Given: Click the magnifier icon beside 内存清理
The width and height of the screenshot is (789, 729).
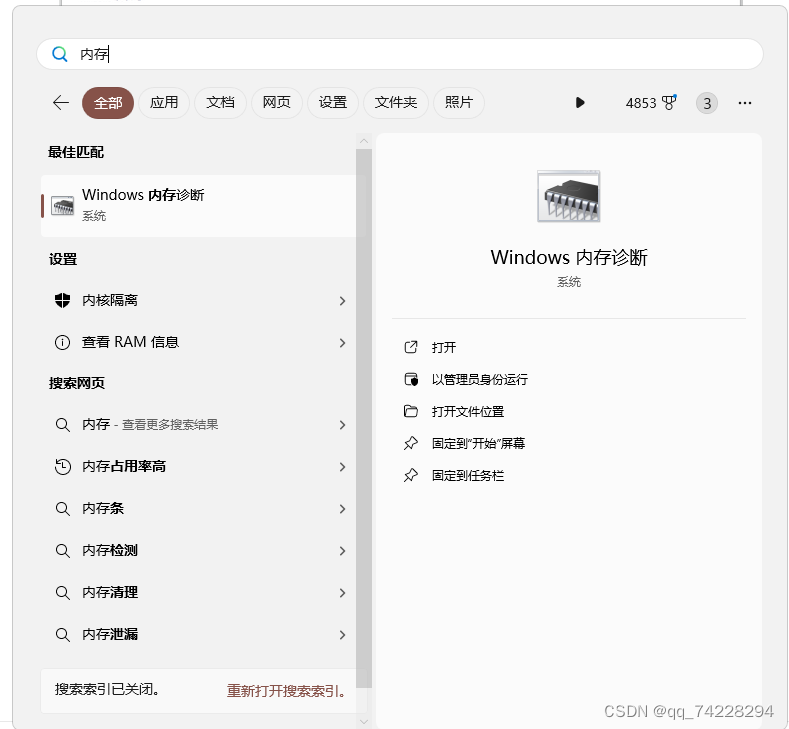Looking at the screenshot, I should pyautogui.click(x=62, y=593).
